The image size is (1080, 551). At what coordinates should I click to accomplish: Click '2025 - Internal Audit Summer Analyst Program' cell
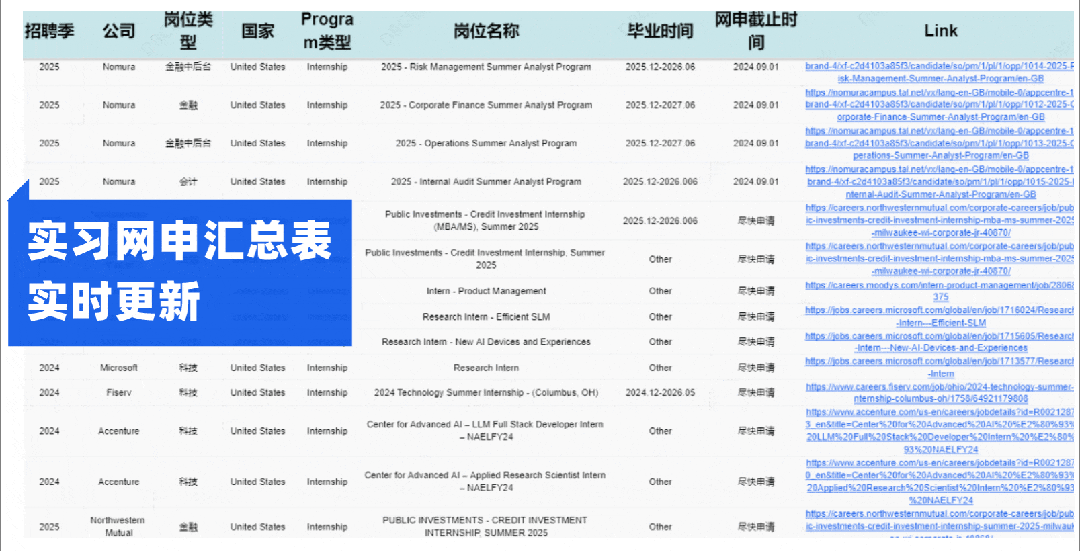click(486, 182)
